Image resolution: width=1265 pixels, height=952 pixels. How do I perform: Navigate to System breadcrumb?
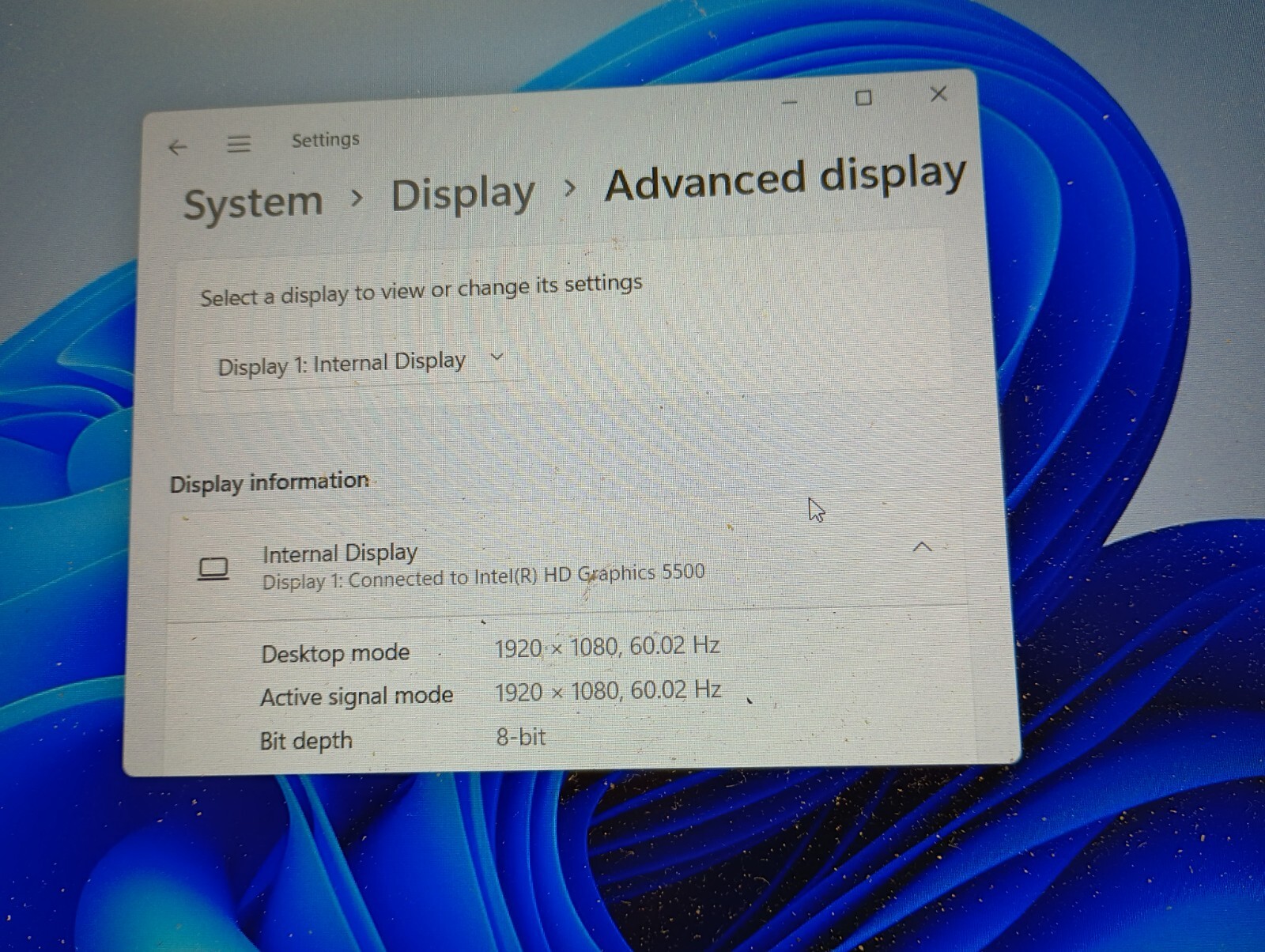point(253,203)
